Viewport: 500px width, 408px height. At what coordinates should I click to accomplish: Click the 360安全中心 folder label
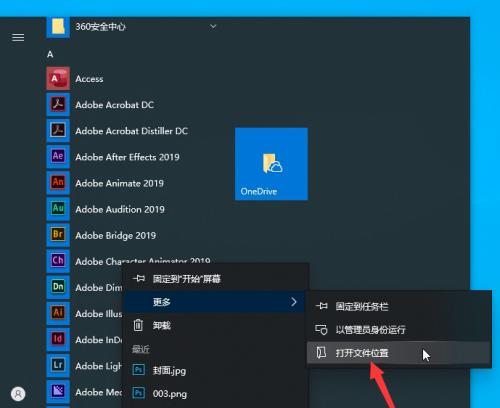tap(100, 27)
